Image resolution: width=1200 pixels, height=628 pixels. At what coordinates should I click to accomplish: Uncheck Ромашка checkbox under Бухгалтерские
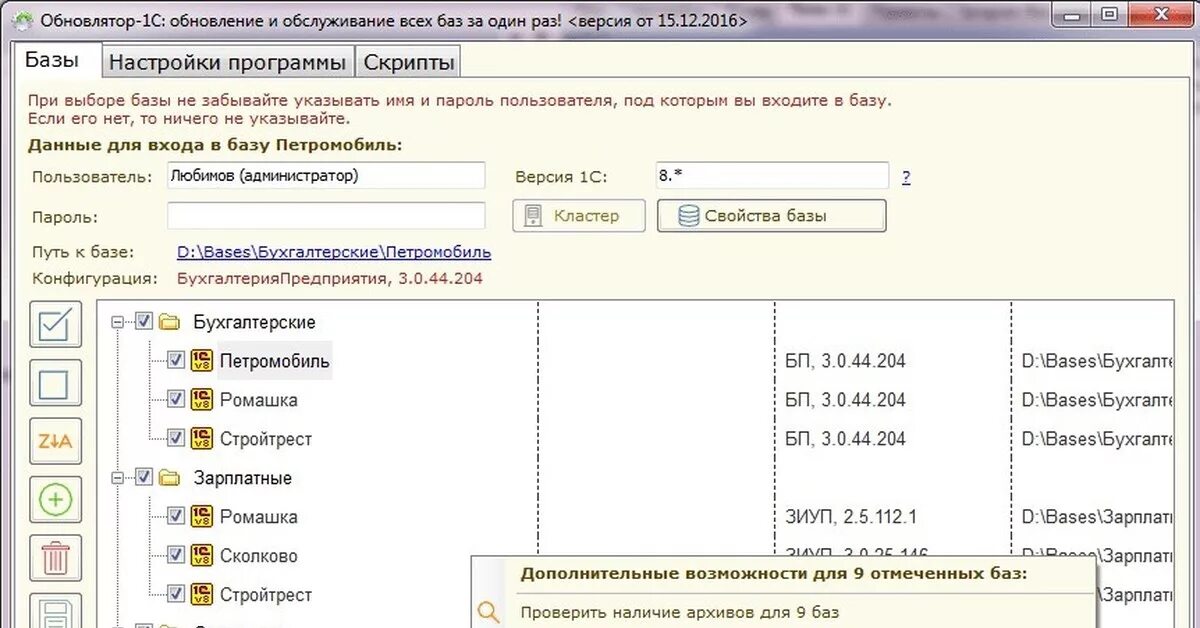click(x=175, y=399)
